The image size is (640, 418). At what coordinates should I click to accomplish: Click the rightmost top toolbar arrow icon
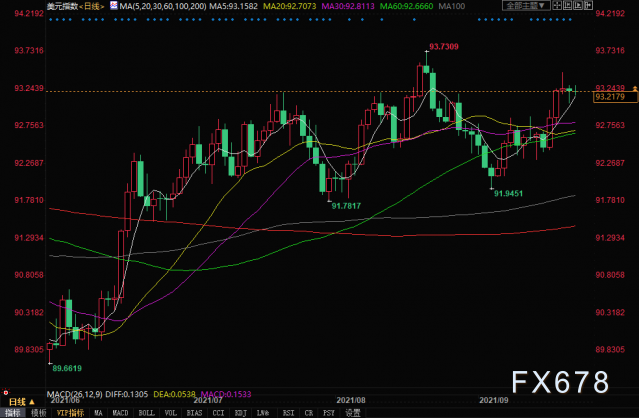[588, 5]
